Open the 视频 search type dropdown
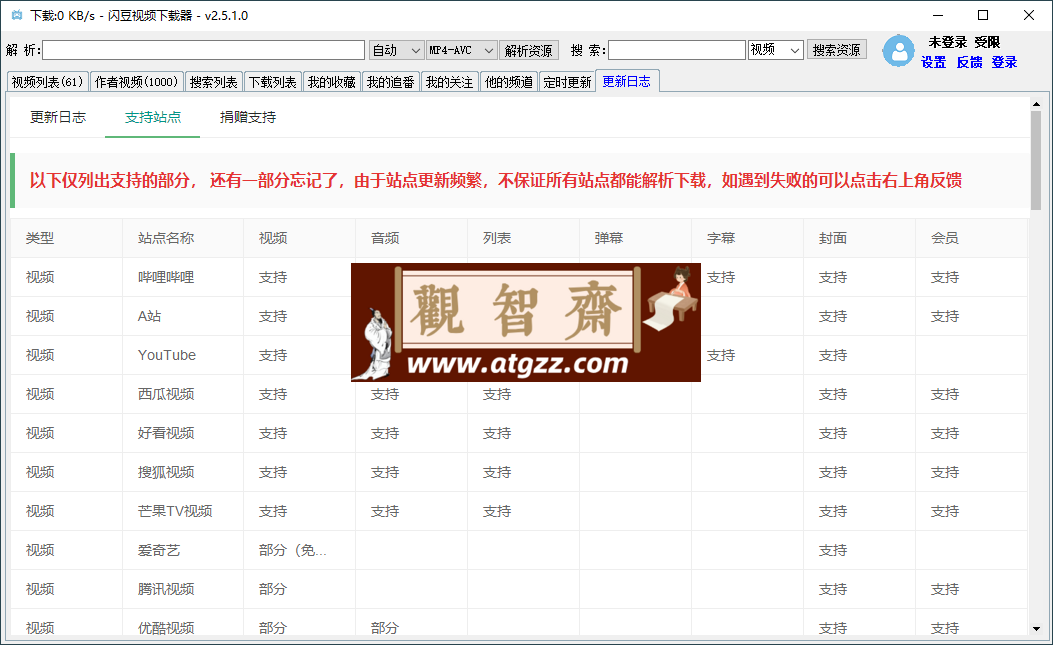The image size is (1053, 645). click(776, 50)
